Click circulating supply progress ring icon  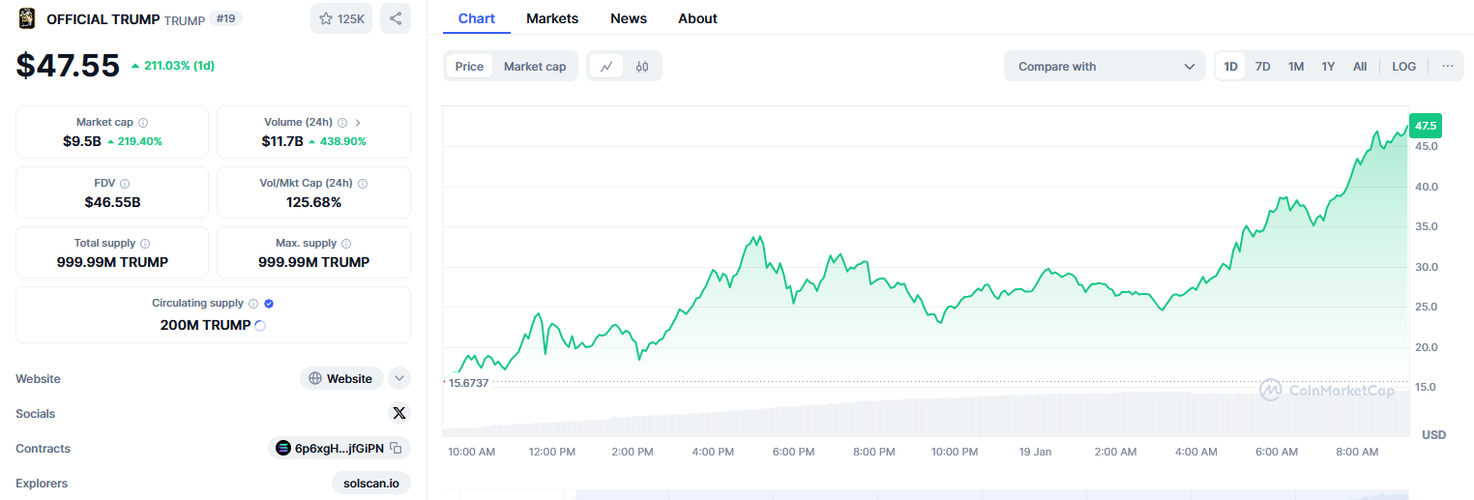pos(261,325)
